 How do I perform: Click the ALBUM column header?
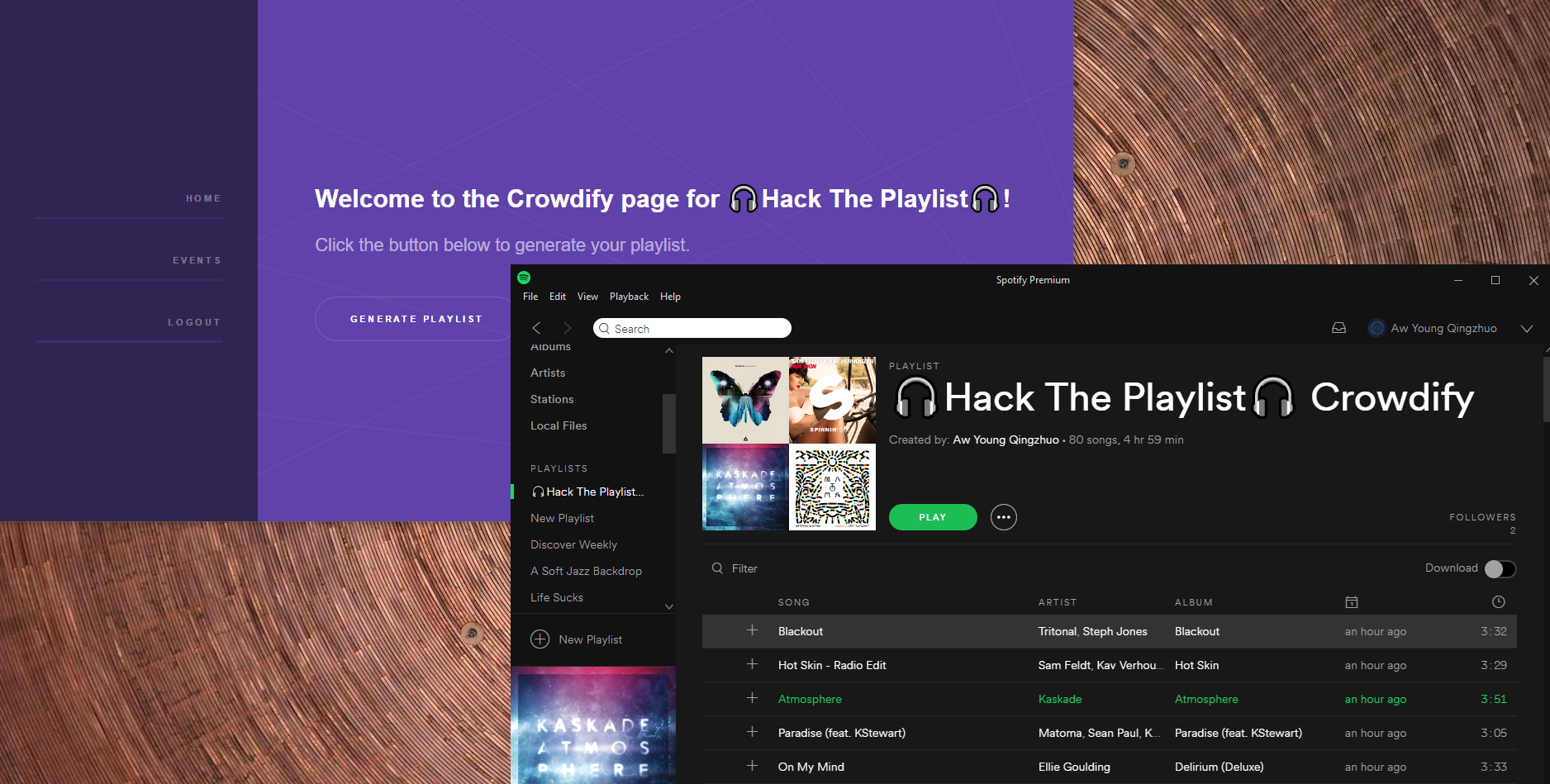click(x=1194, y=602)
